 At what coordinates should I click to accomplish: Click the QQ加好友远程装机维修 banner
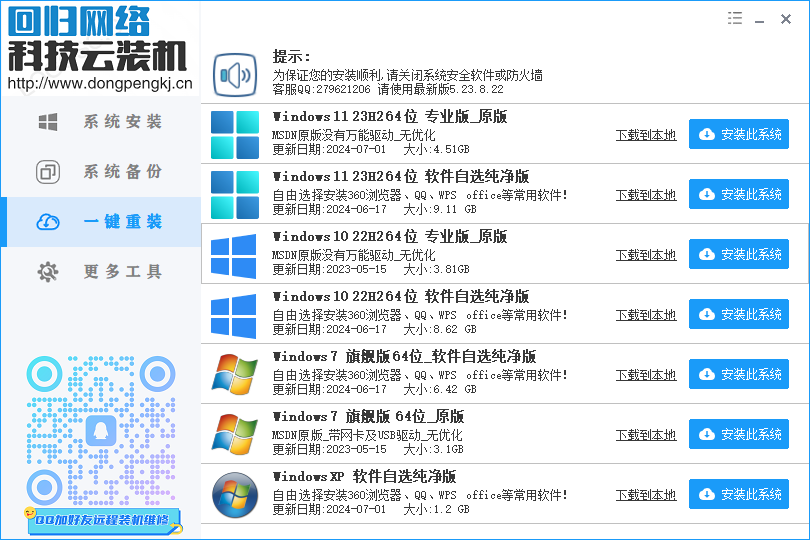[103, 520]
